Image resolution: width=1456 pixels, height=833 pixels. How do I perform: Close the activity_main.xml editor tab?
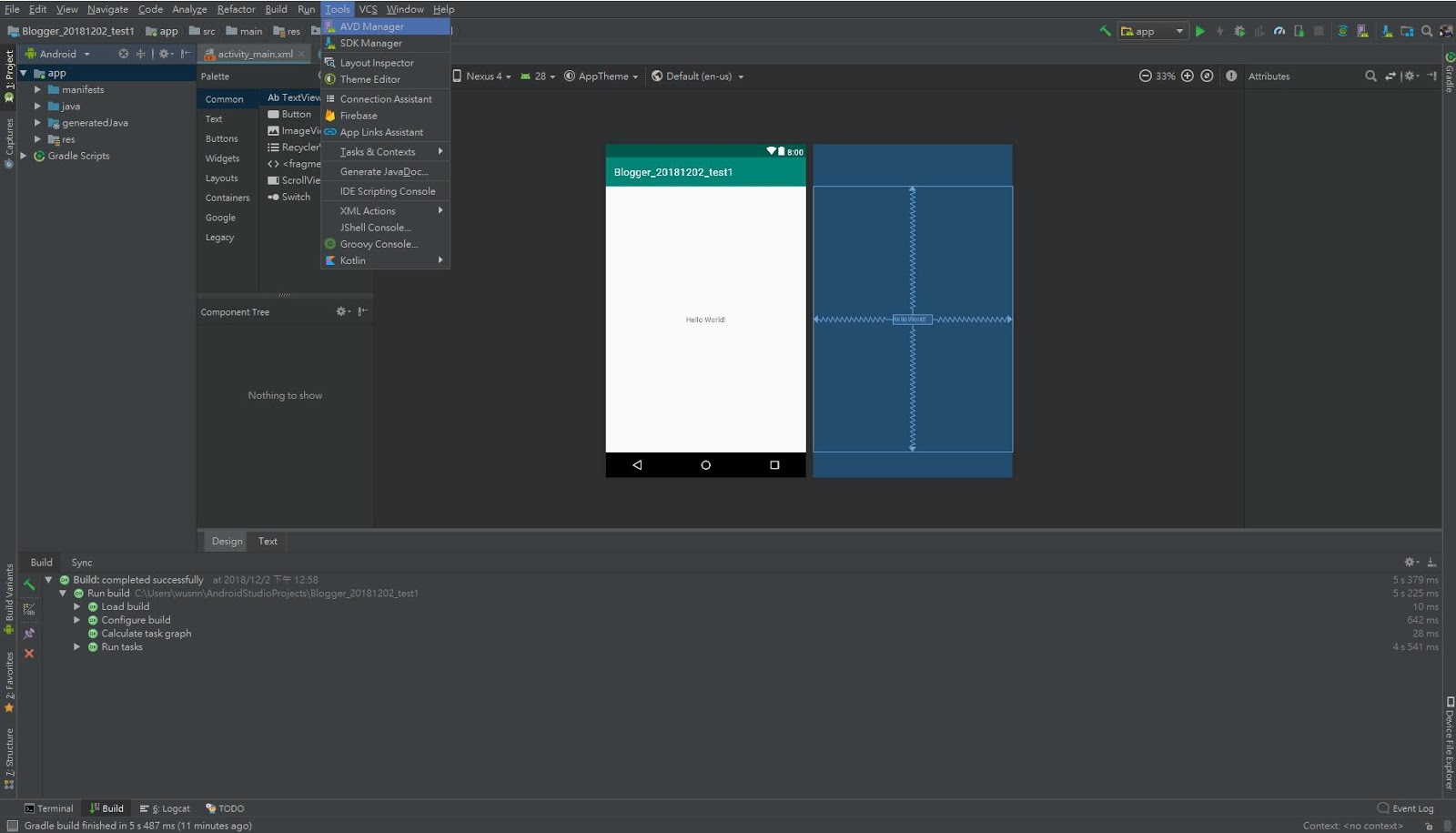tap(301, 54)
